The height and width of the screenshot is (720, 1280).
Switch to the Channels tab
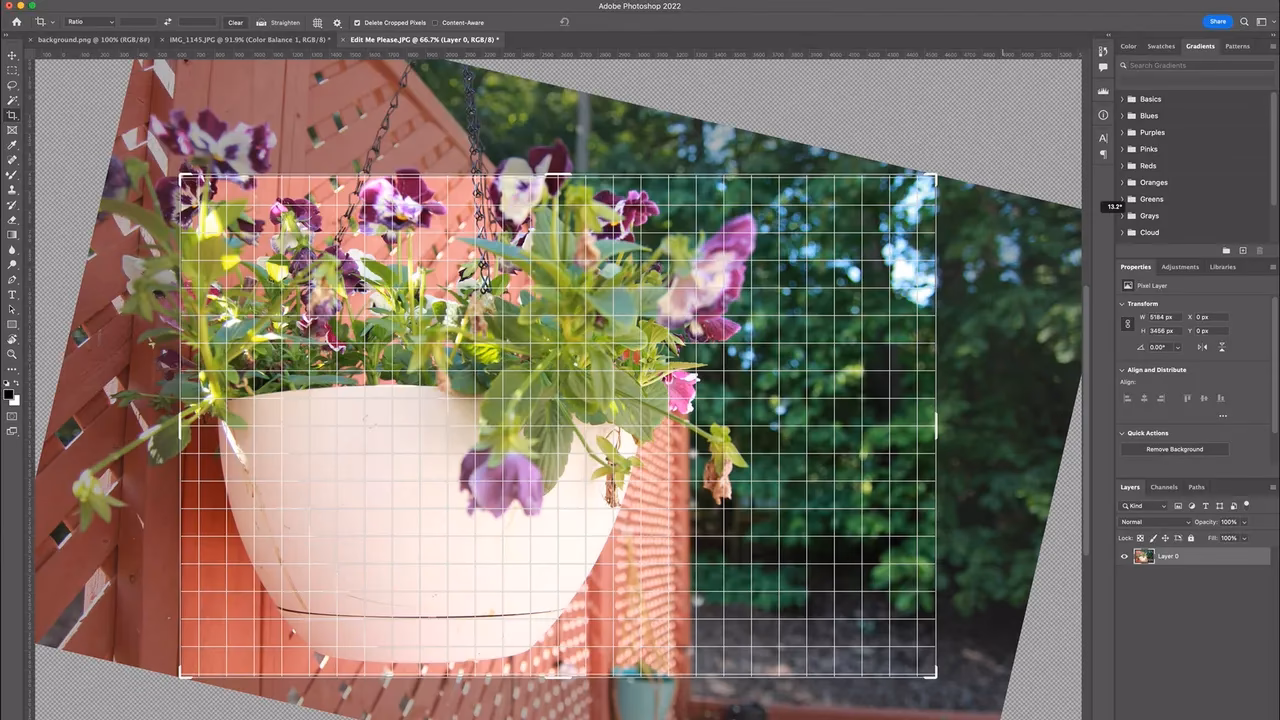(1163, 487)
